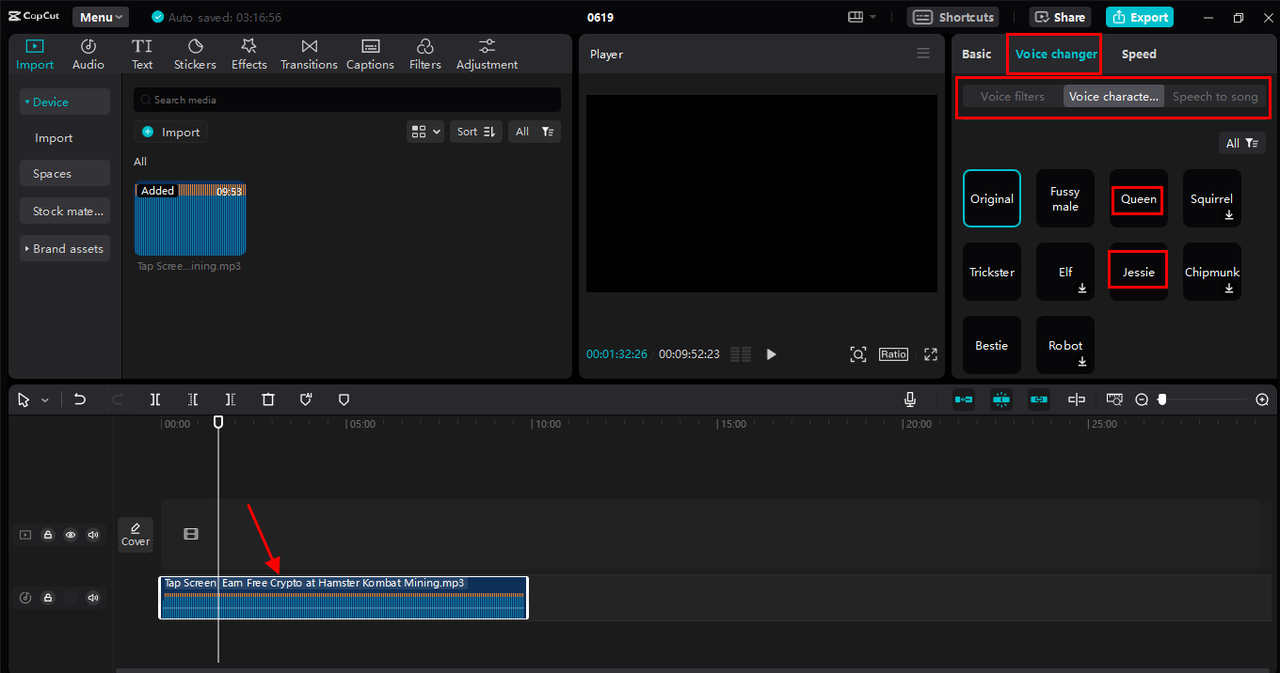Open the Captions tab
This screenshot has width=1280, height=673.
coord(370,54)
